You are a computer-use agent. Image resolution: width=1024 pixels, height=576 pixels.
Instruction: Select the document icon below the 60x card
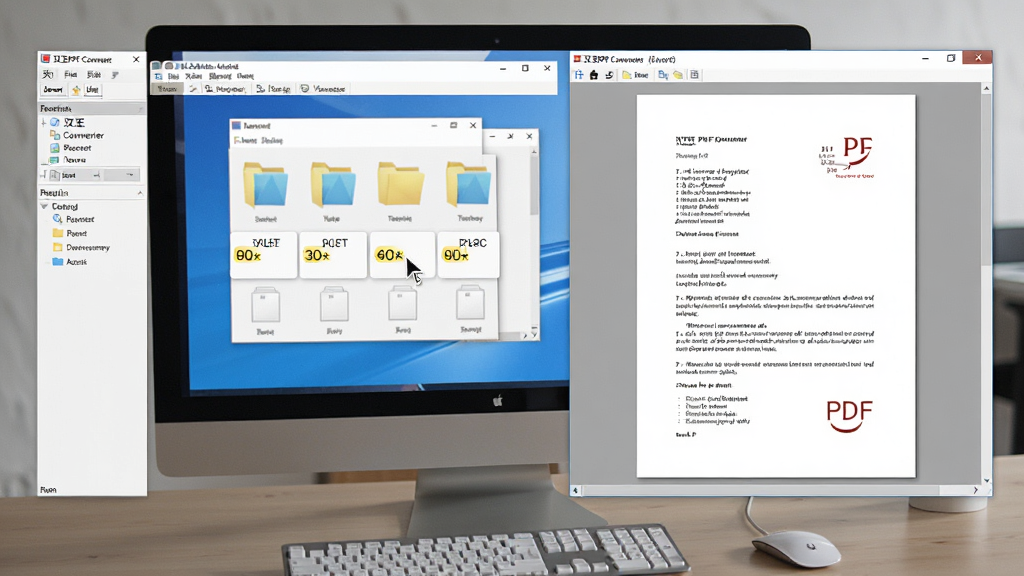402,303
